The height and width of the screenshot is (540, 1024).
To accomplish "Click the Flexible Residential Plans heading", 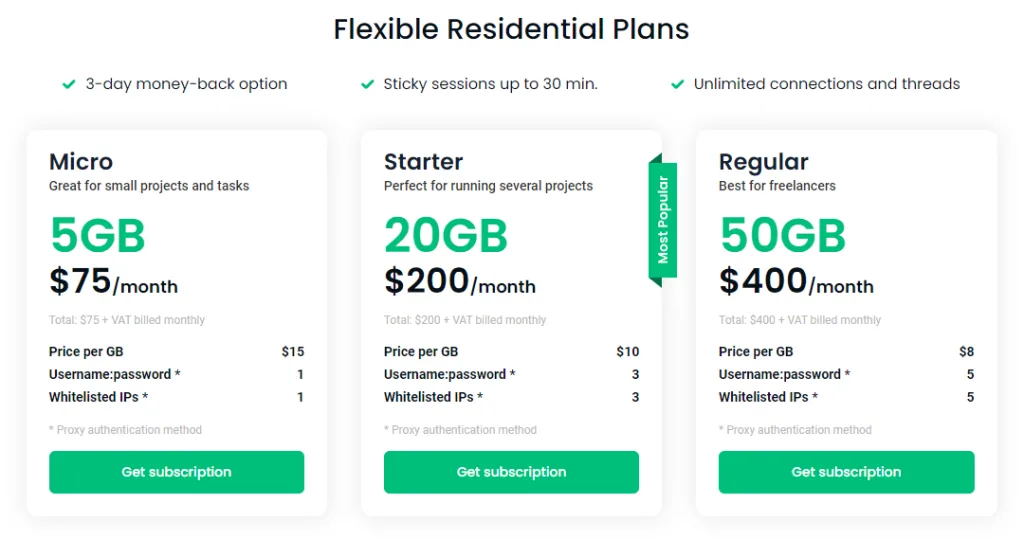I will click(511, 29).
